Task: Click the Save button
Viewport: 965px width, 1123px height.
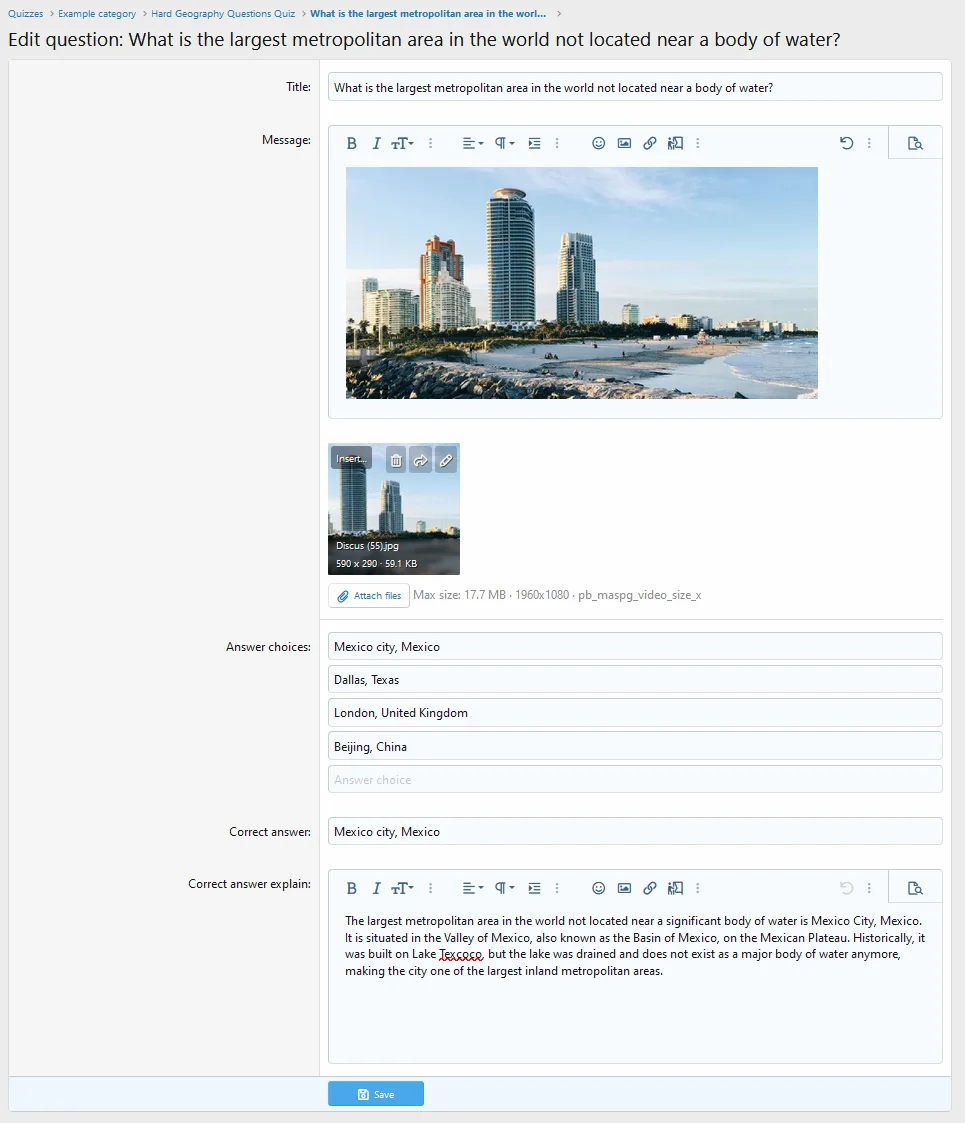Action: click(376, 1094)
